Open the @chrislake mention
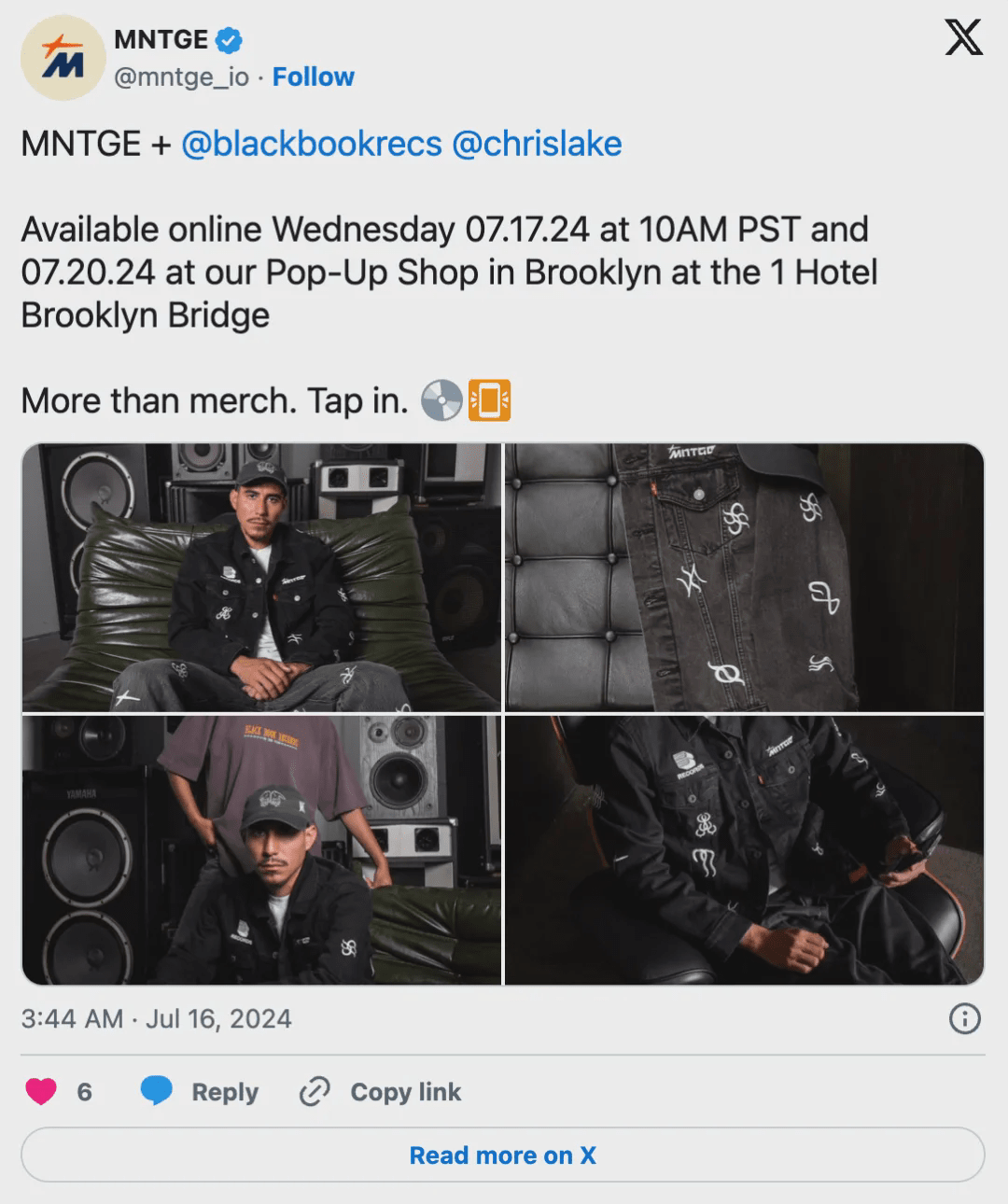The width and height of the screenshot is (1008, 1204). (537, 144)
